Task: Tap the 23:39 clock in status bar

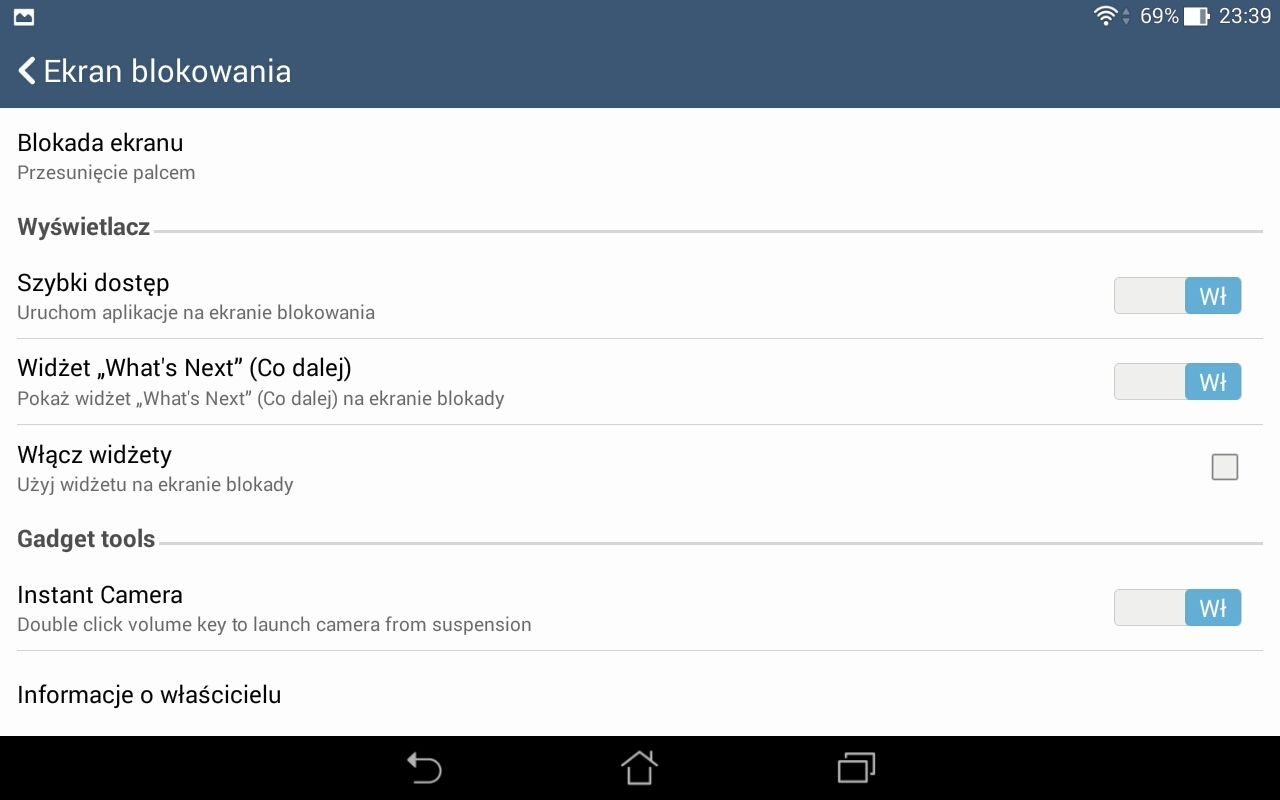Action: coord(1245,16)
